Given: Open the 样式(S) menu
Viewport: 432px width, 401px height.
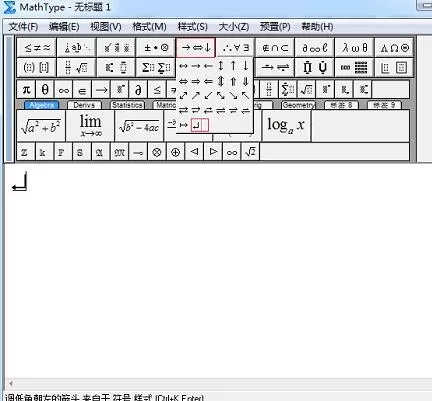Looking at the screenshot, I should [192, 27].
